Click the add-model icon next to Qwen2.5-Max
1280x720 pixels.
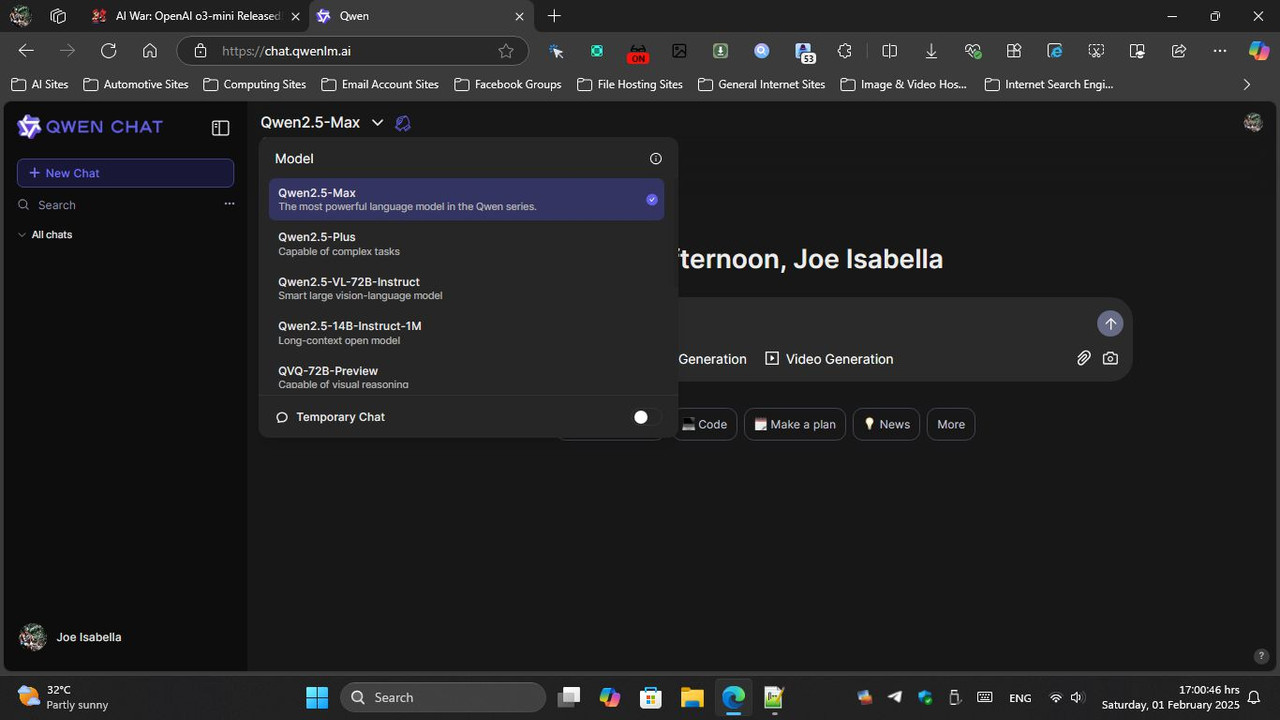(403, 123)
